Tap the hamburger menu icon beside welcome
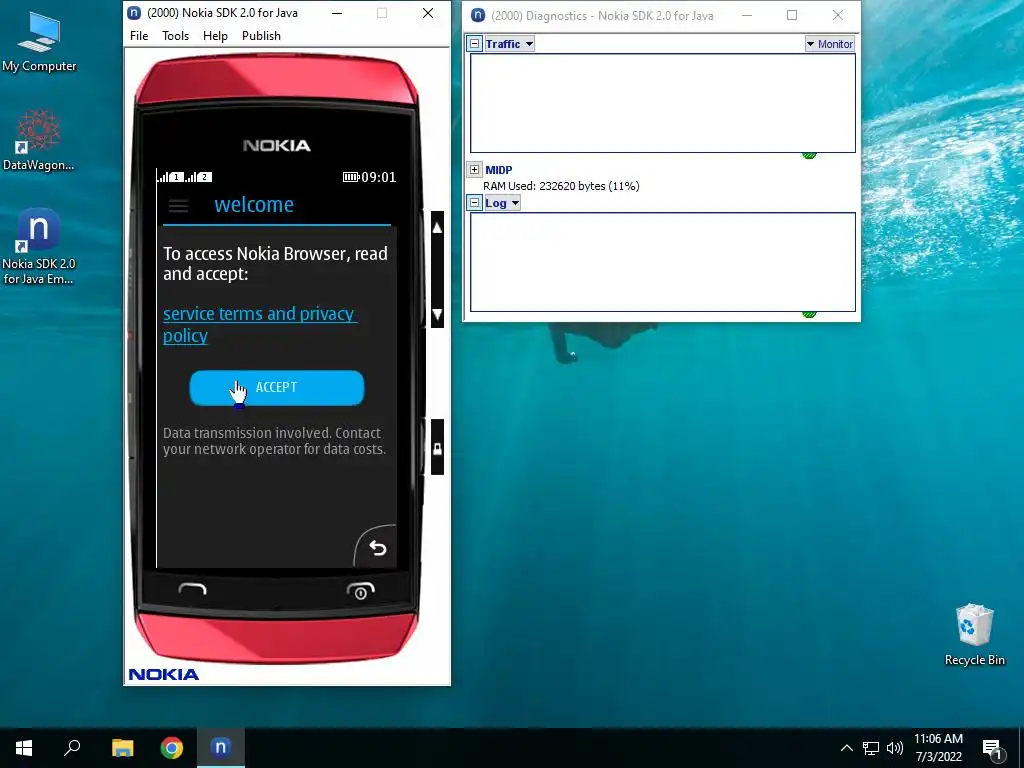The height and width of the screenshot is (768, 1024). click(178, 206)
